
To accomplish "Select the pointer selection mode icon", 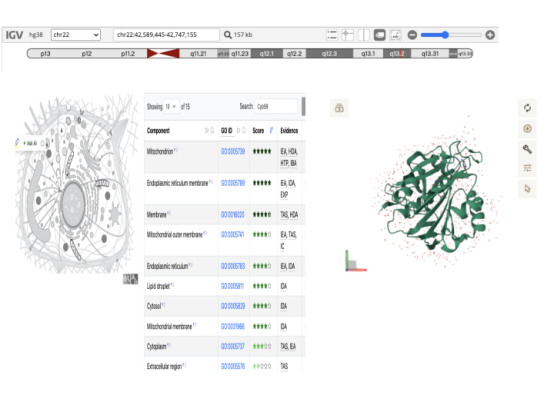I will (527, 189).
